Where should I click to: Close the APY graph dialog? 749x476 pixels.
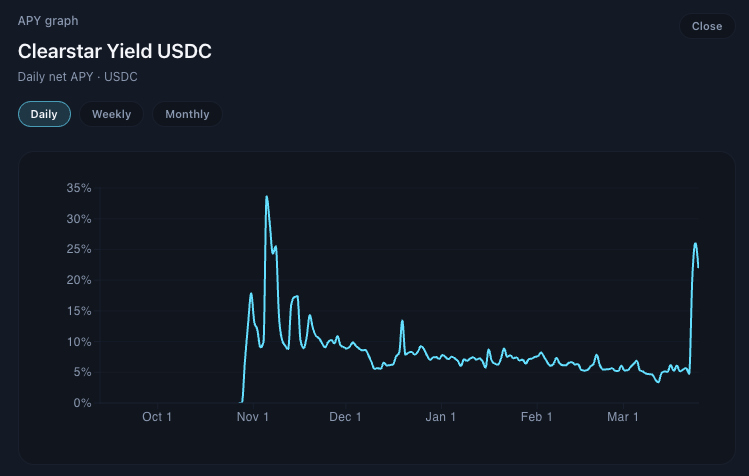[x=707, y=26]
